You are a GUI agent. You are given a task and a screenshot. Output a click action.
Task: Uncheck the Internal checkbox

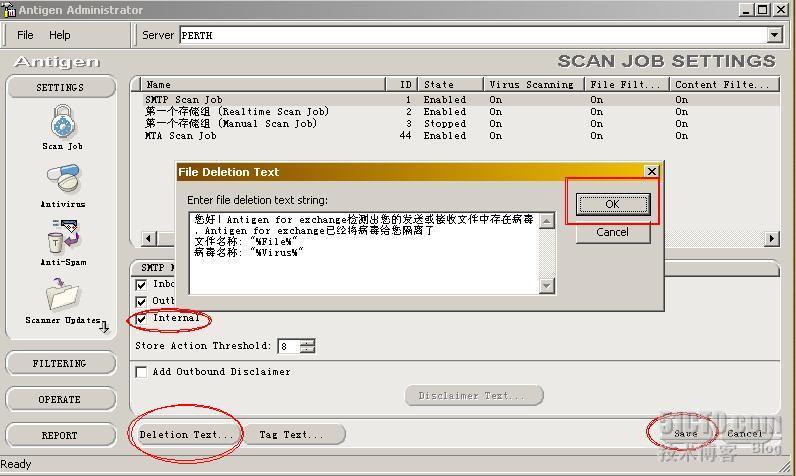(x=142, y=319)
